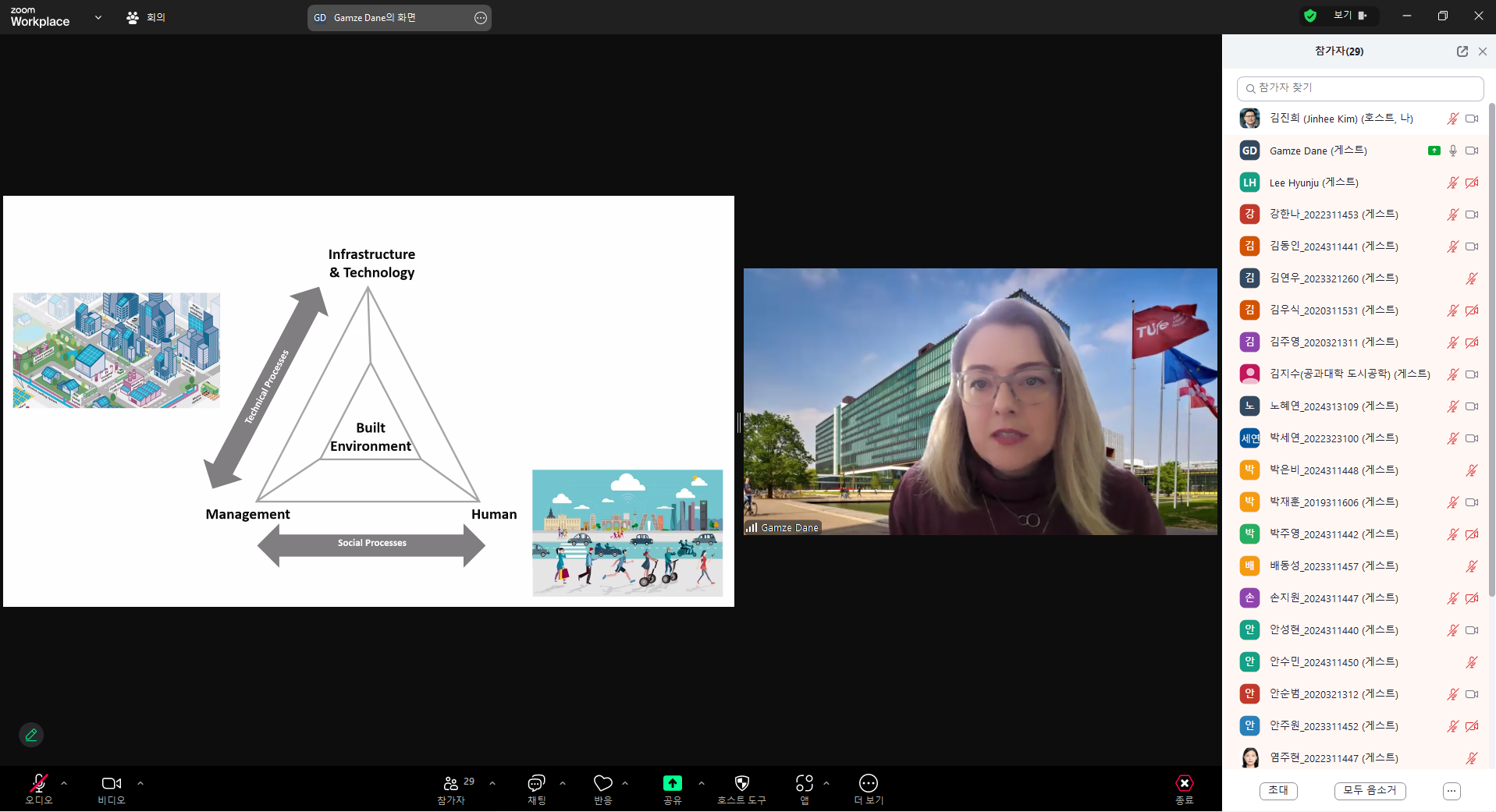Toggle my video camera on
The width and height of the screenshot is (1496, 812).
pos(112,783)
